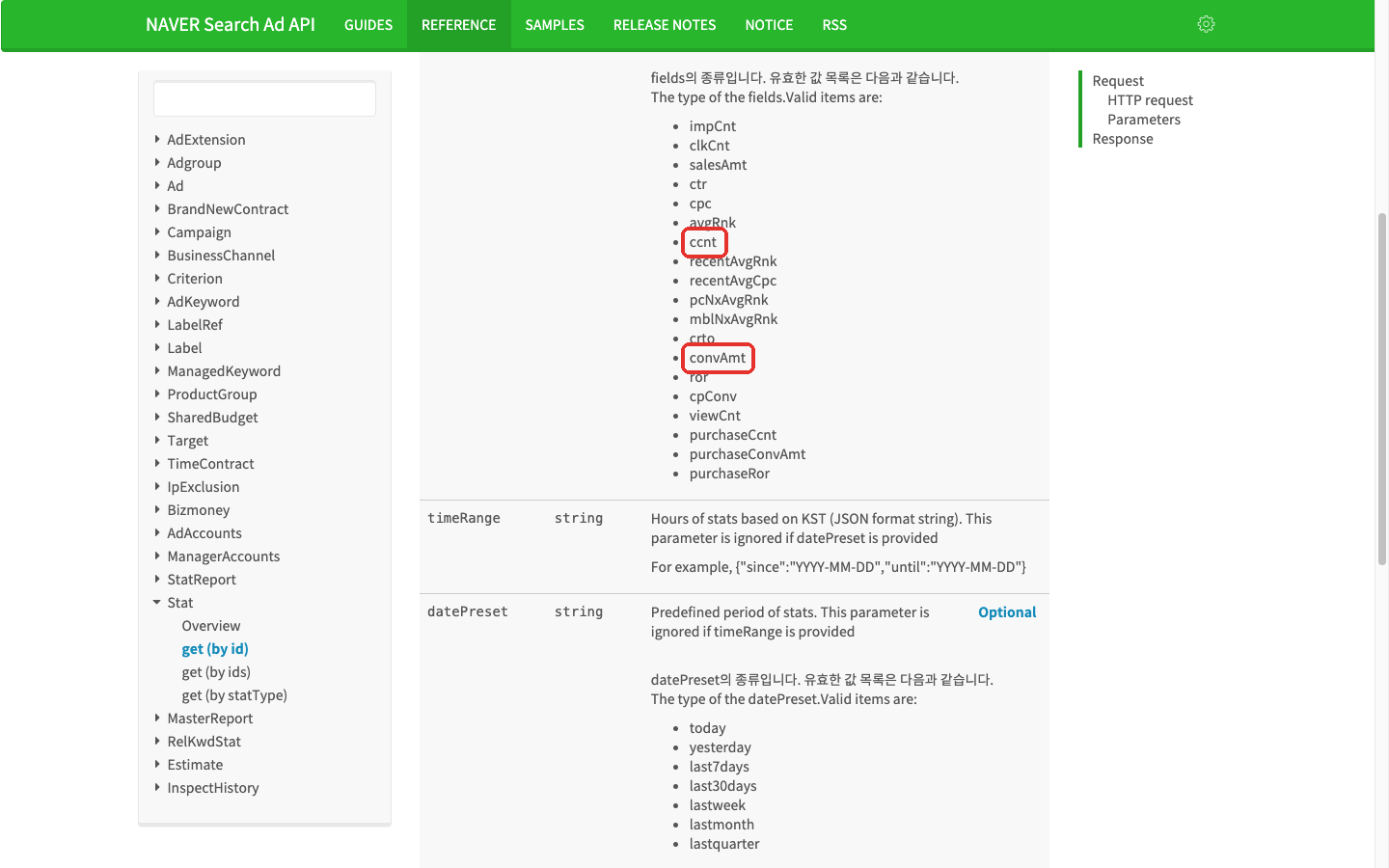The width and height of the screenshot is (1389, 868).
Task: Open the BrandNewContract tree item
Action: pyautogui.click(x=228, y=209)
